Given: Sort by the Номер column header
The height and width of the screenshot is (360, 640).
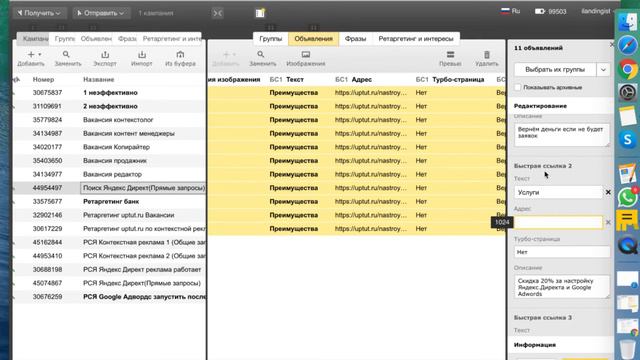Looking at the screenshot, I should pos(43,79).
